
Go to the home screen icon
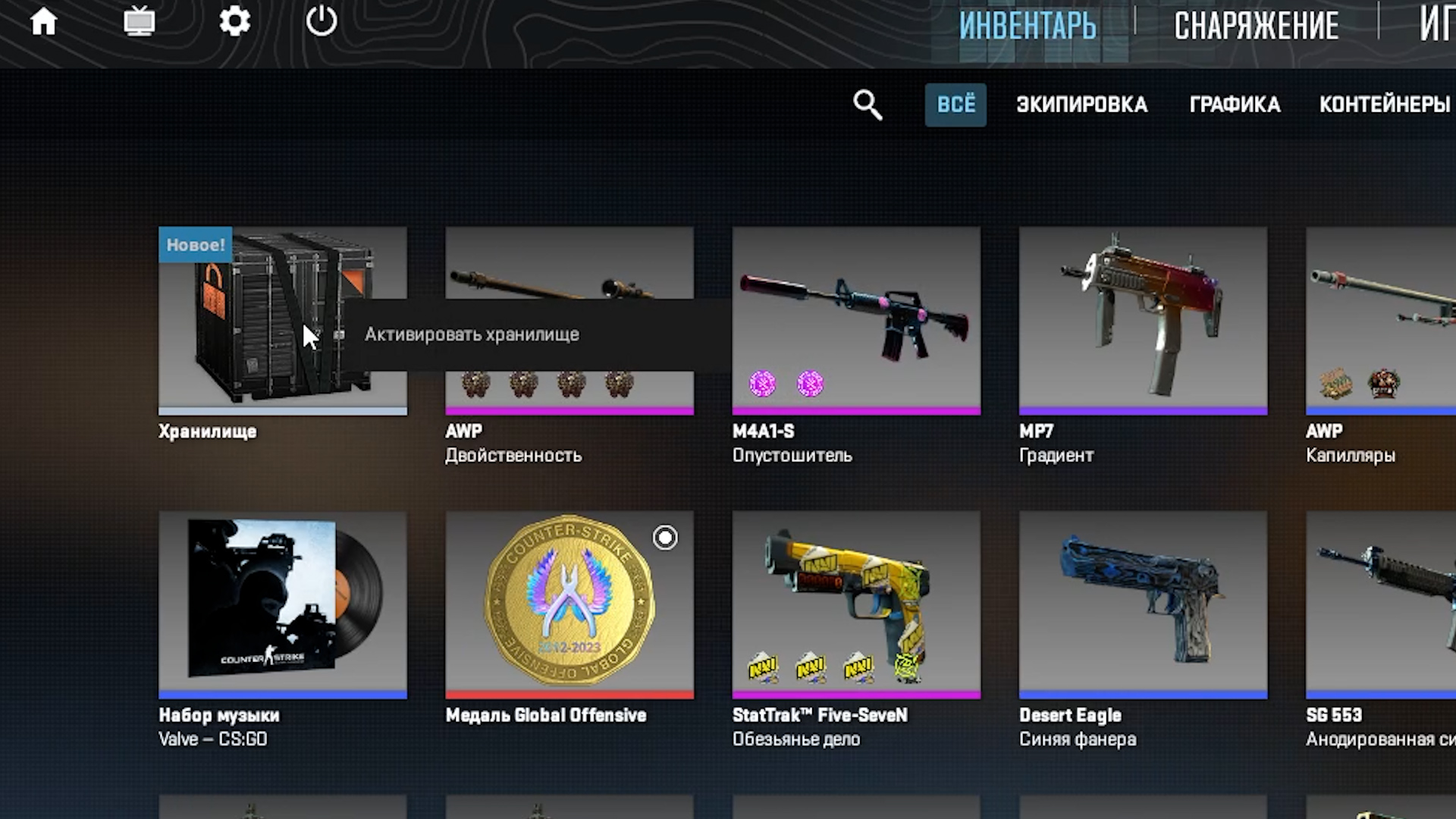43,21
